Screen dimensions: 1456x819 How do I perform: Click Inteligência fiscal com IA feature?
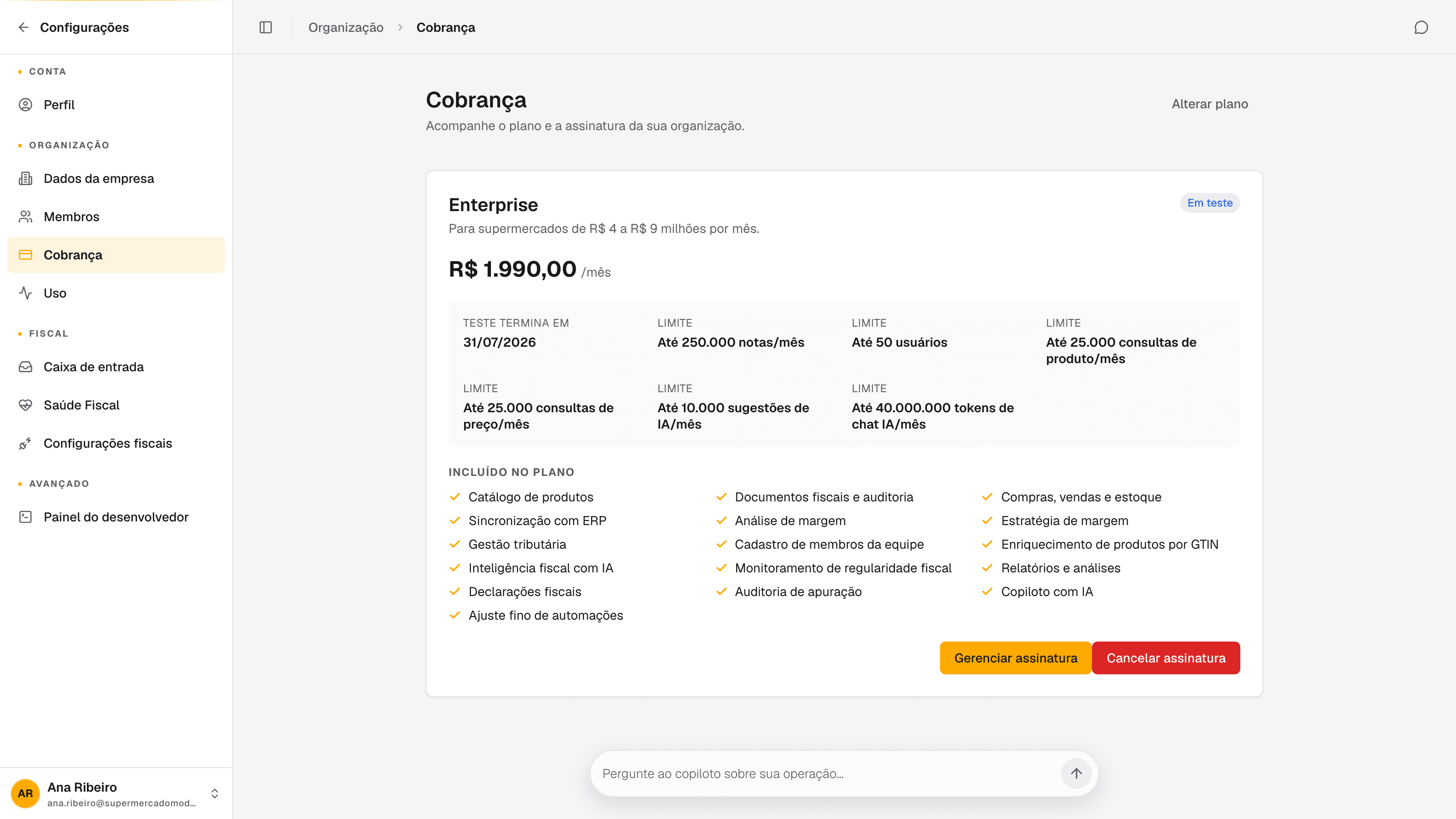click(541, 568)
